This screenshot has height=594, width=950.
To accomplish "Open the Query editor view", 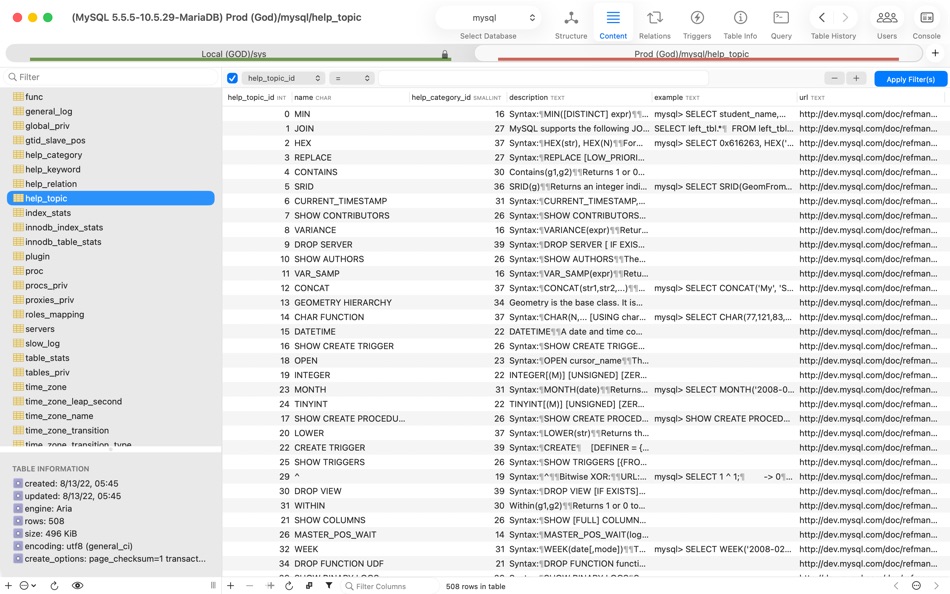I will coord(781,24).
